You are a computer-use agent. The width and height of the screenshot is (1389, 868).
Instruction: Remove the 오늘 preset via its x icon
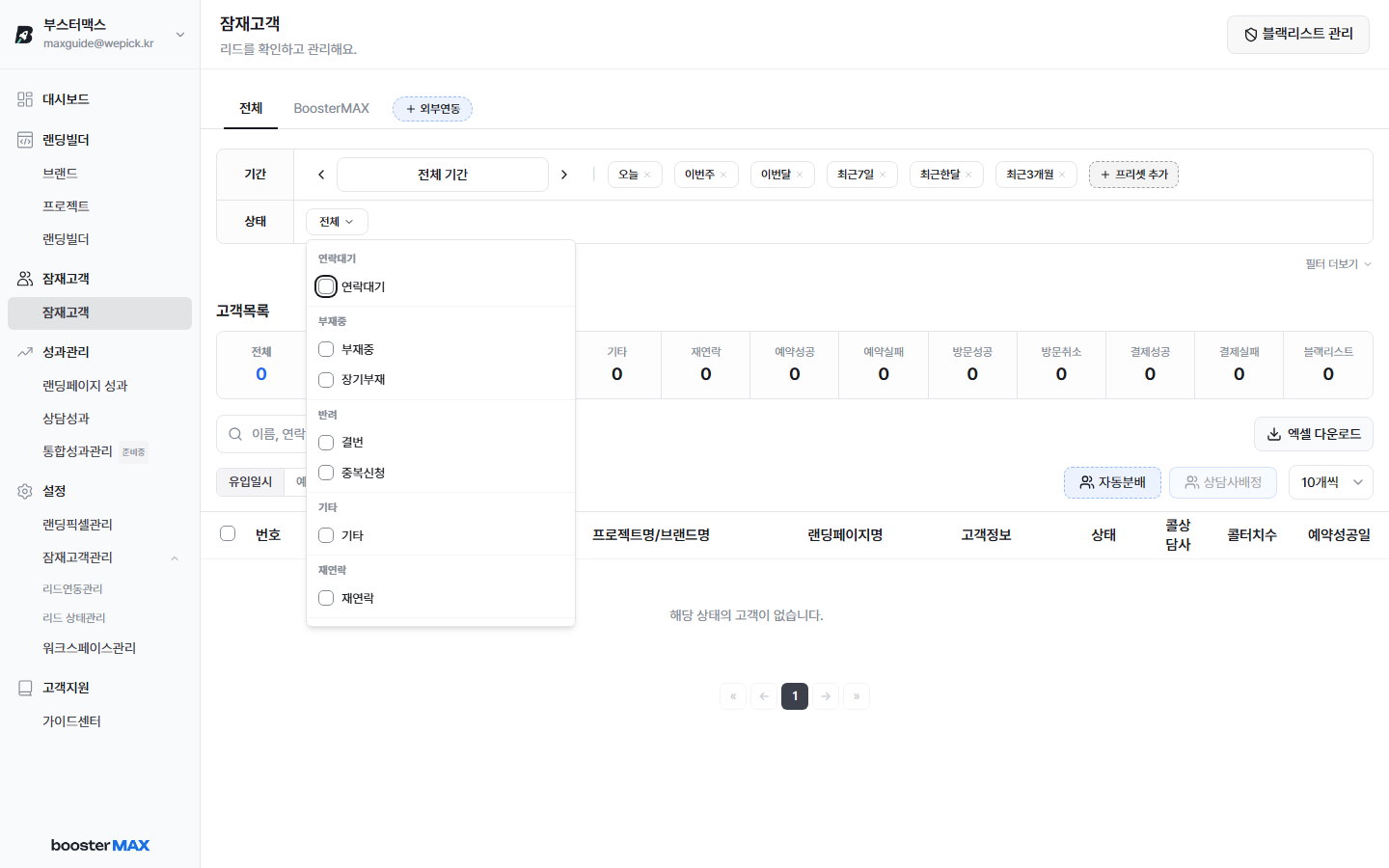[x=647, y=175]
